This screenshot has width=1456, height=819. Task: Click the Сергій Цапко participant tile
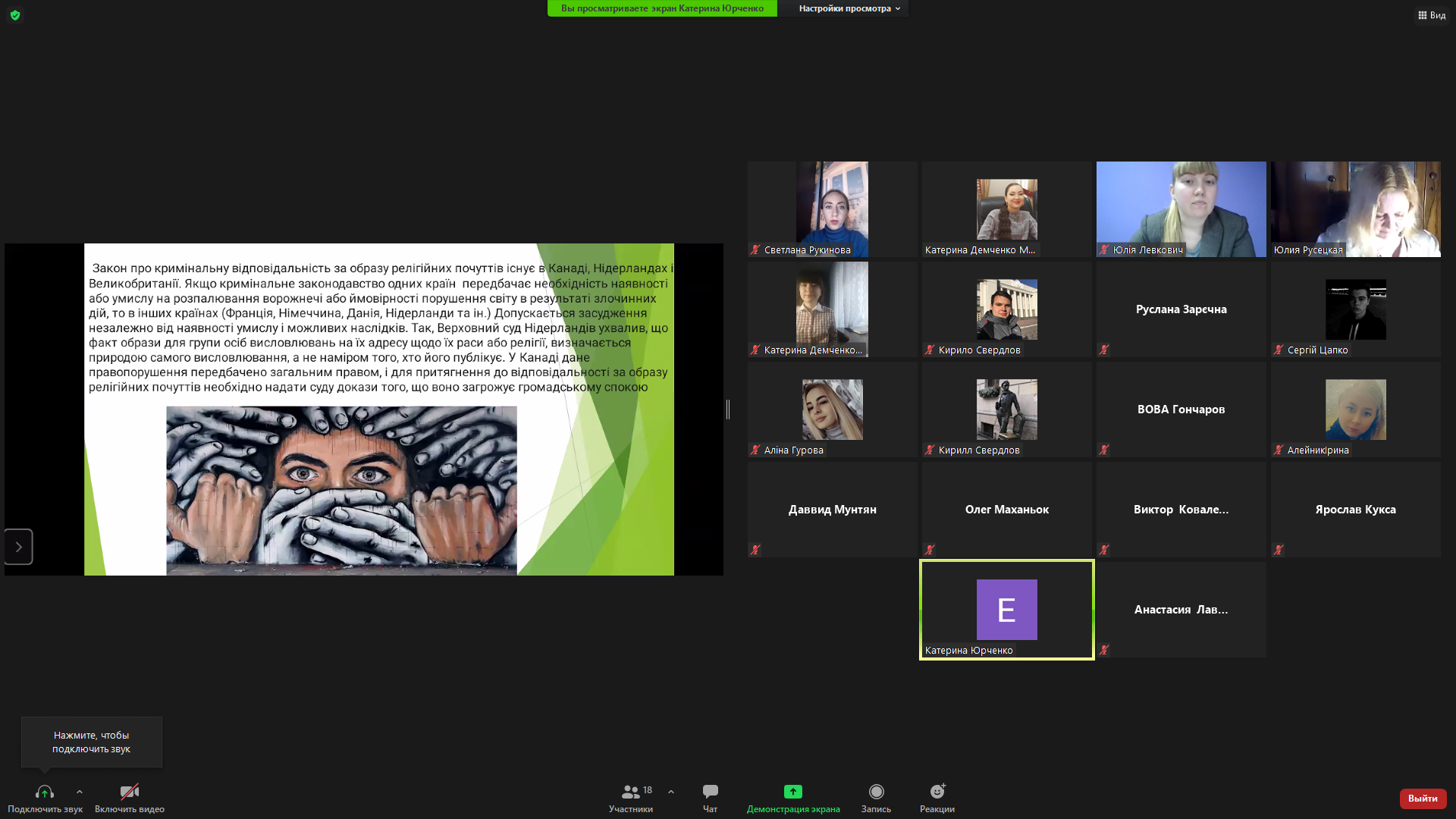point(1355,309)
